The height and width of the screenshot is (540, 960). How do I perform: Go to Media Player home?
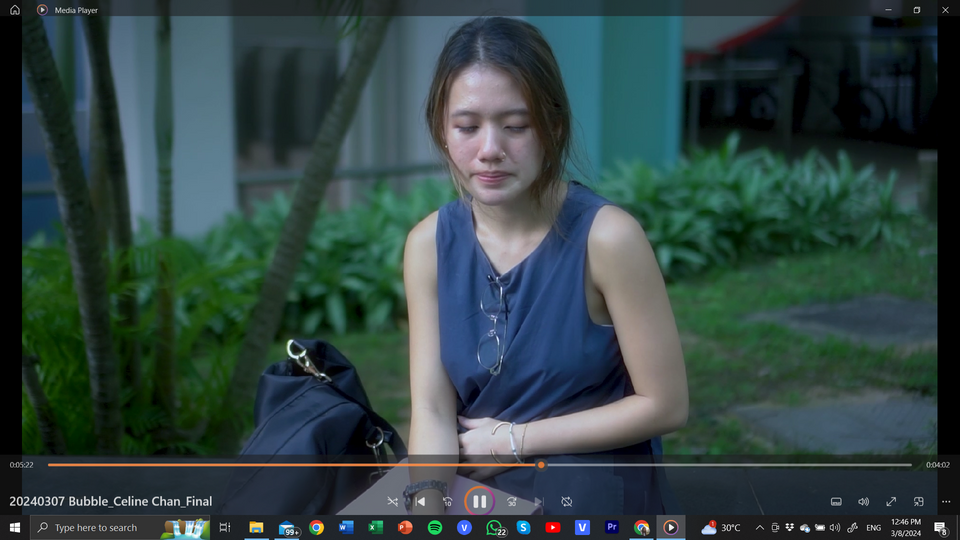pyautogui.click(x=15, y=10)
